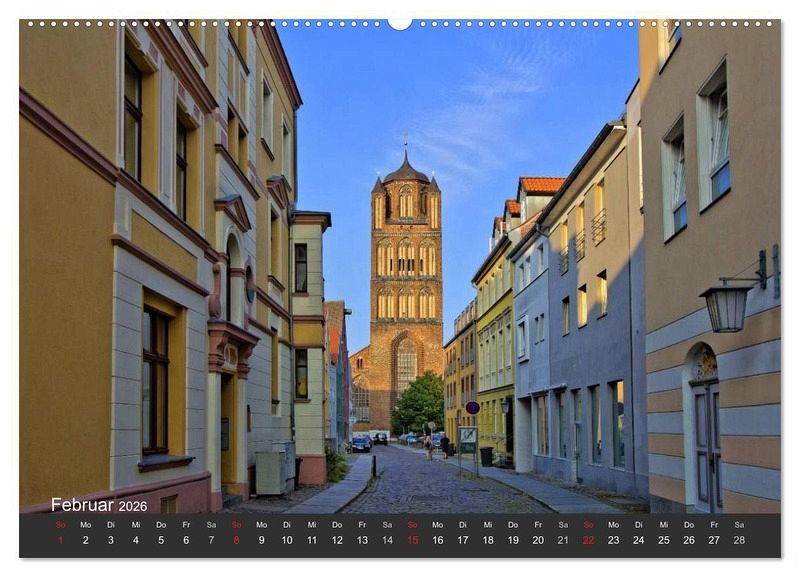Click the parked car at the street end
The height and width of the screenshot is (577, 800).
pyautogui.click(x=360, y=443)
